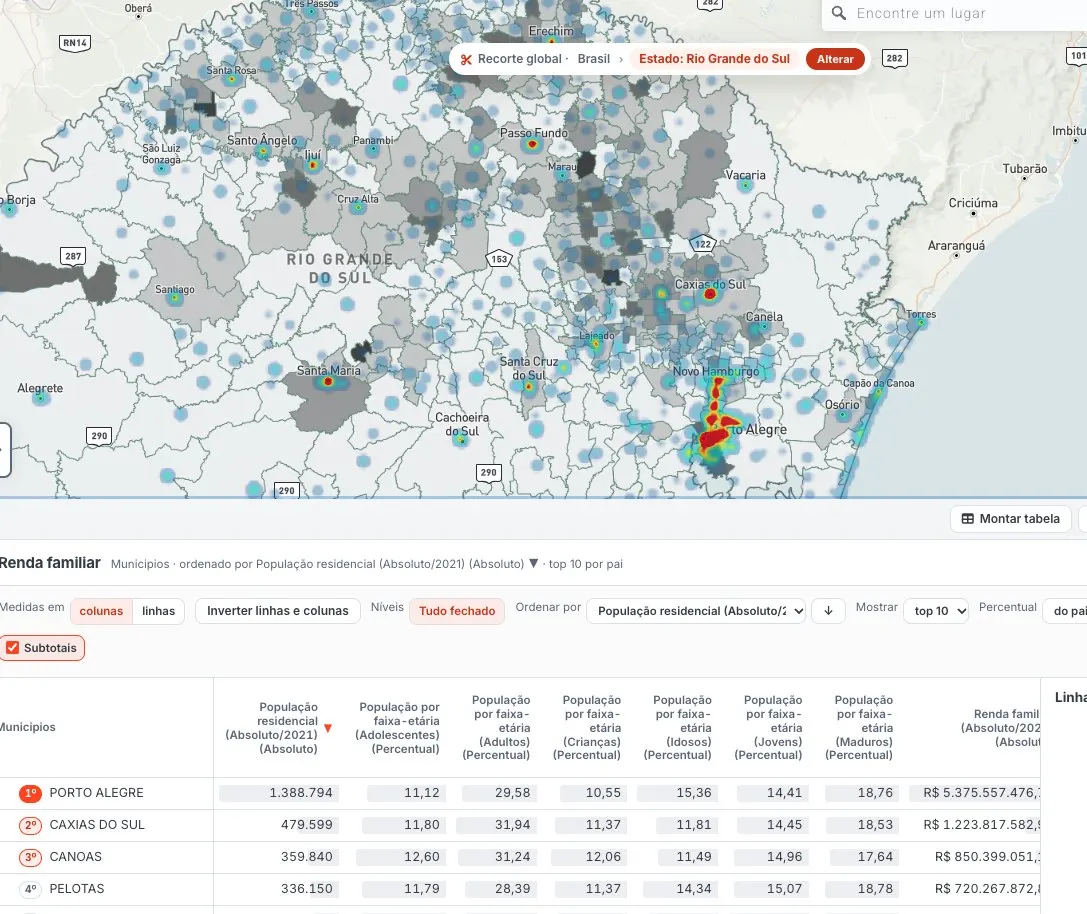Click the 2º rank badge for Caxias do Sul
Viewport: 1087px width, 914px height.
click(31, 825)
